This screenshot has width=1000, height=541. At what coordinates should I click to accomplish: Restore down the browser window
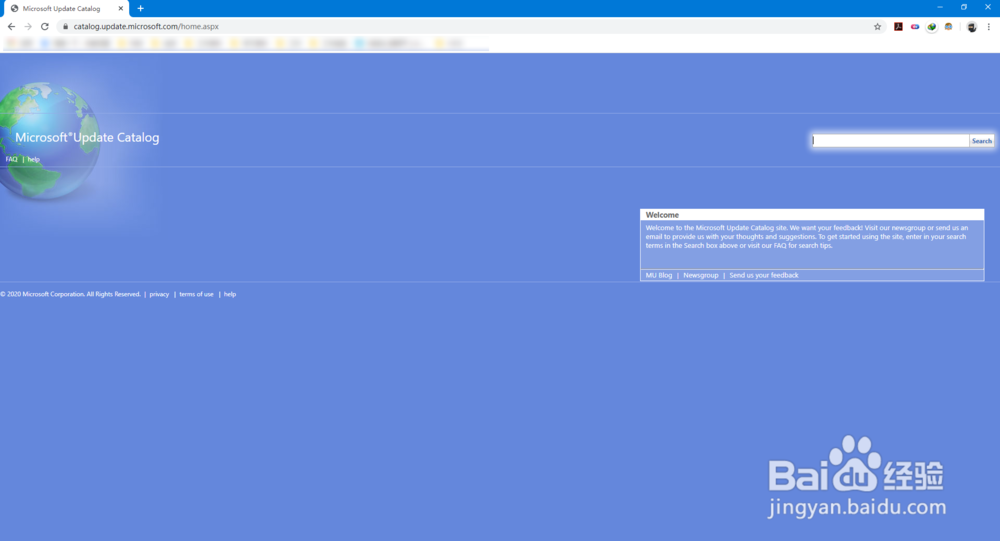click(x=964, y=7)
